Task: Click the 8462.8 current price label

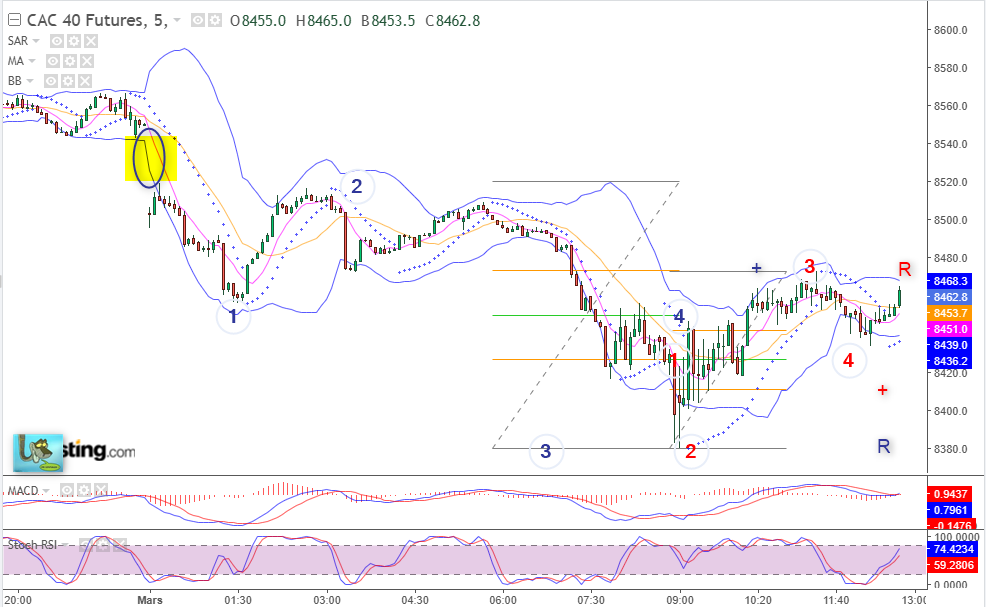Action: tap(950, 297)
